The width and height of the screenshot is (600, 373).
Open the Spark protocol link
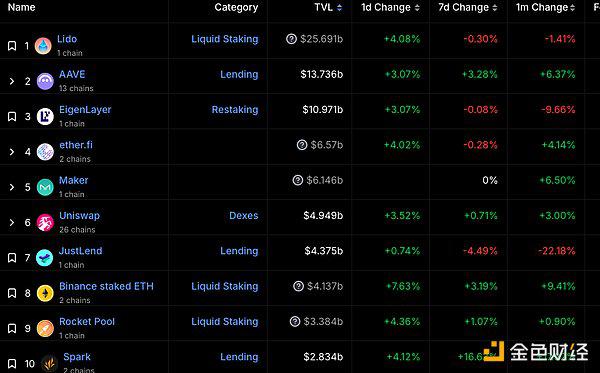tap(77, 357)
